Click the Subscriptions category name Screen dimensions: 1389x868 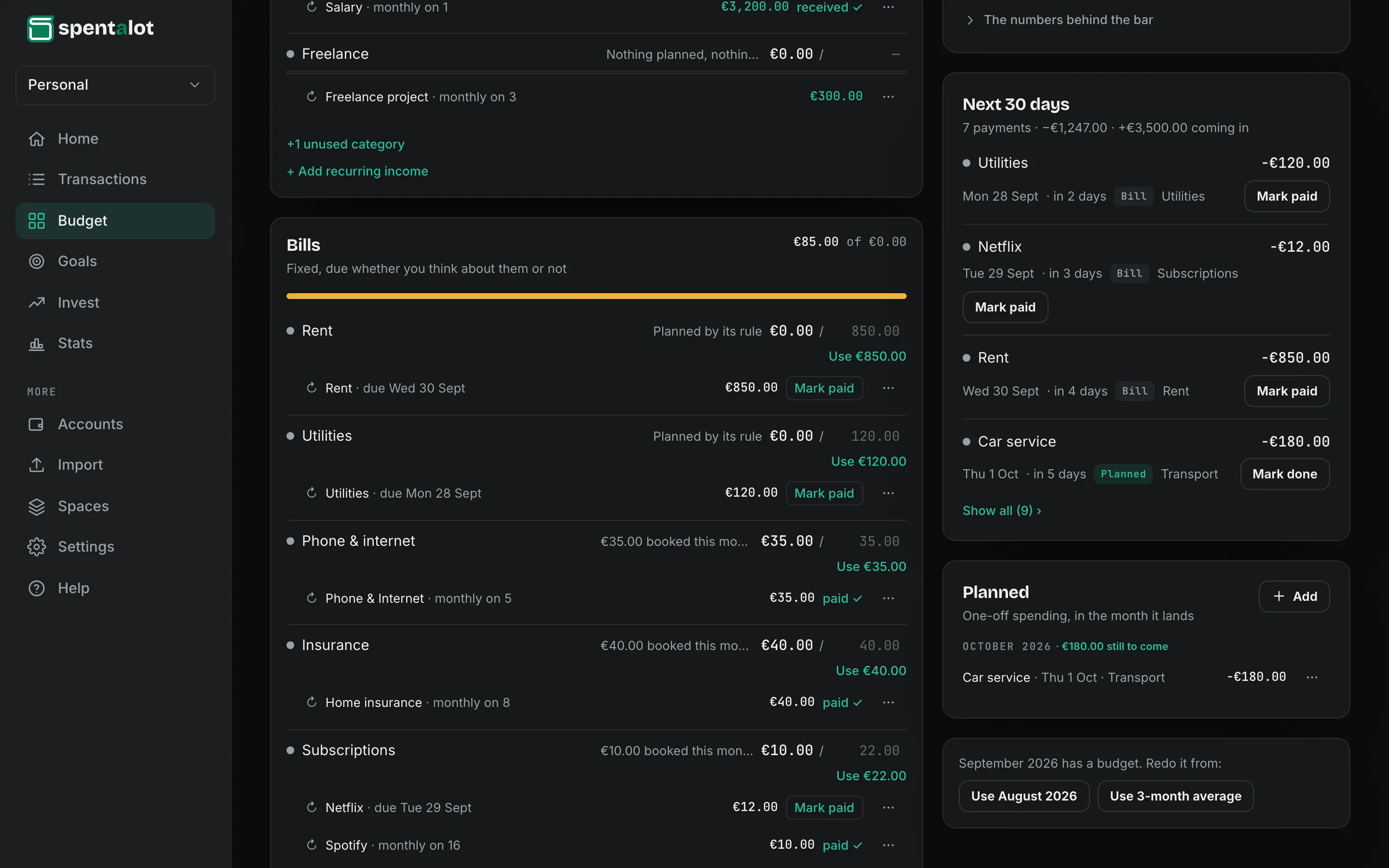pyautogui.click(x=348, y=750)
